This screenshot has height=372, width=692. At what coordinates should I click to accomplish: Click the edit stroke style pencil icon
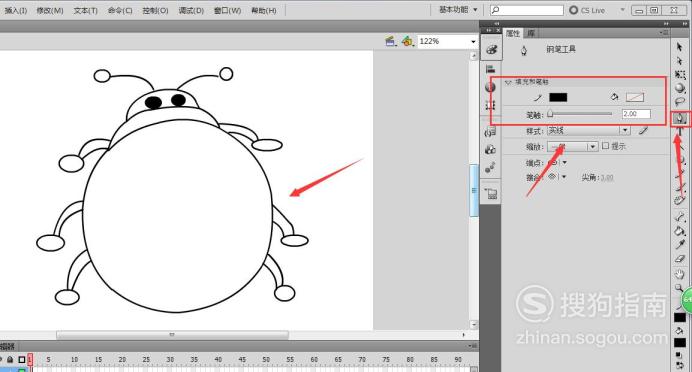pyautogui.click(x=643, y=130)
